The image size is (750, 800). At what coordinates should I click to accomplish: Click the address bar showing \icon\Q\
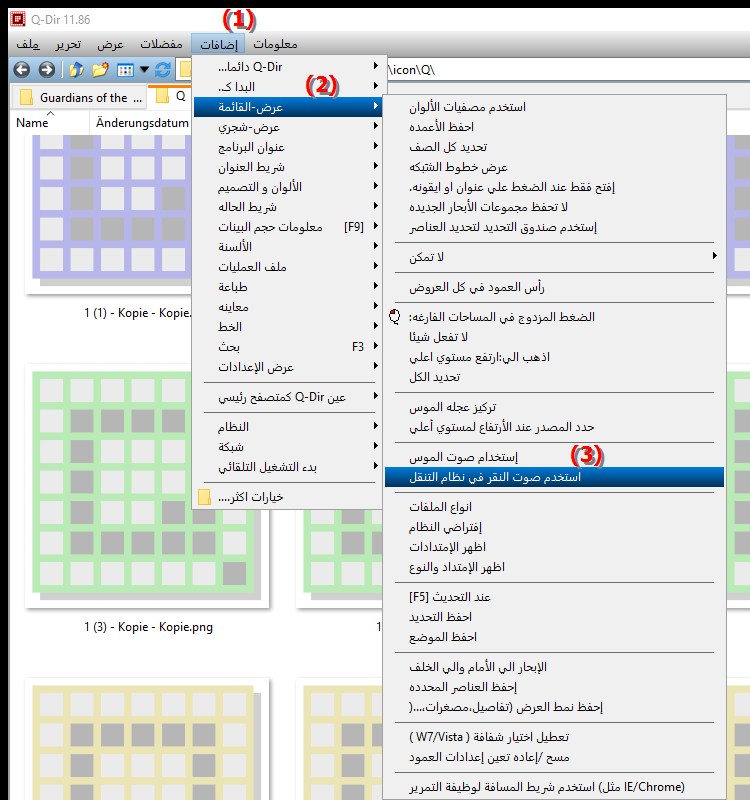pos(567,70)
